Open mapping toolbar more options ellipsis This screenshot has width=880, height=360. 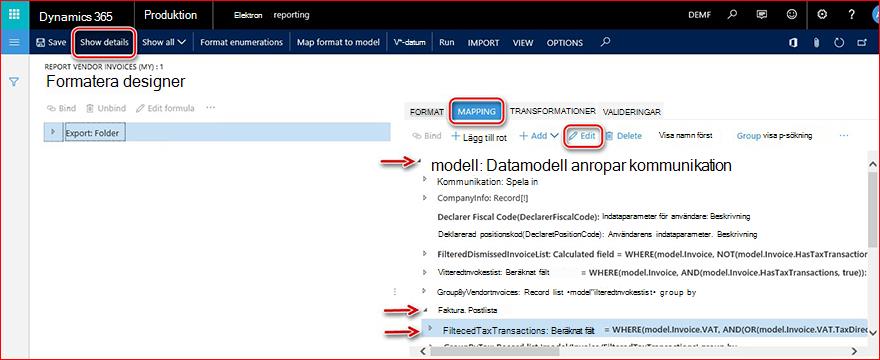(844, 136)
